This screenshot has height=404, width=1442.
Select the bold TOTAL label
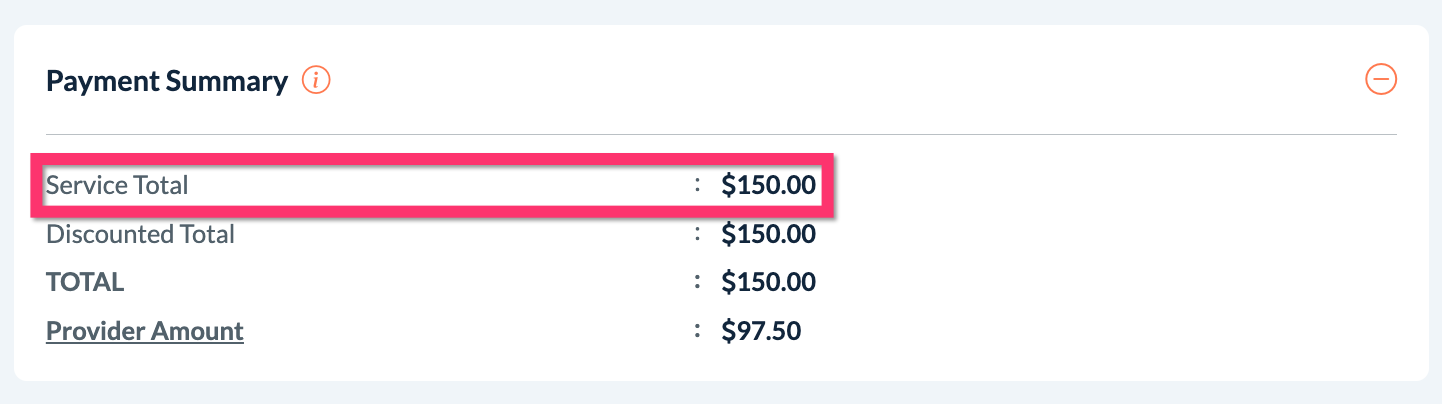(x=85, y=282)
